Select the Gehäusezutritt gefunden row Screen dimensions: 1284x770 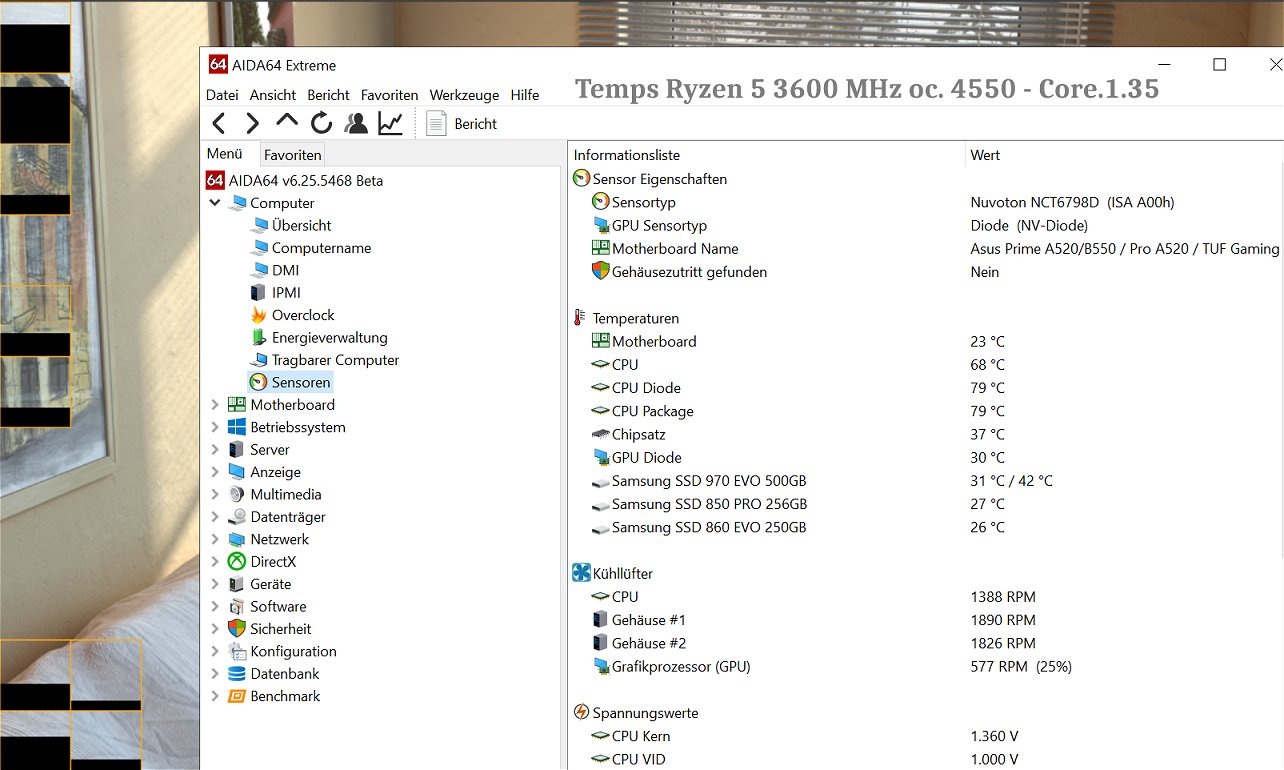pos(925,272)
